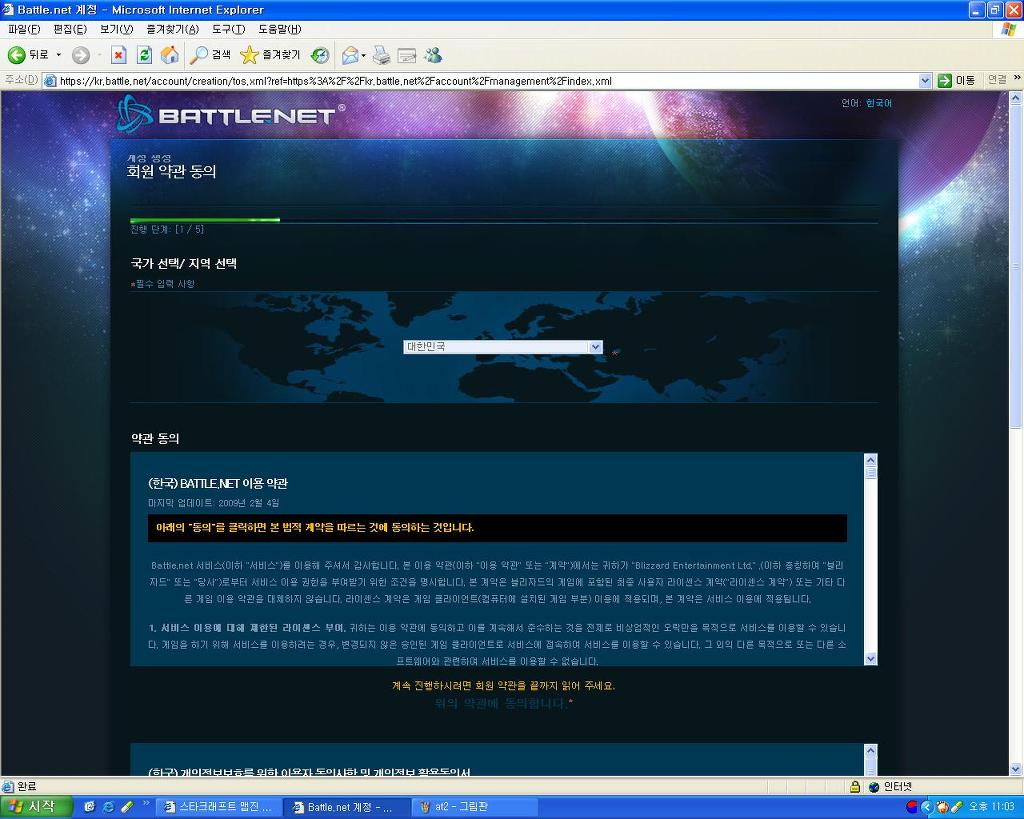Open the Mail envelope toolbar icon
The image size is (1024, 819).
click(x=351, y=55)
